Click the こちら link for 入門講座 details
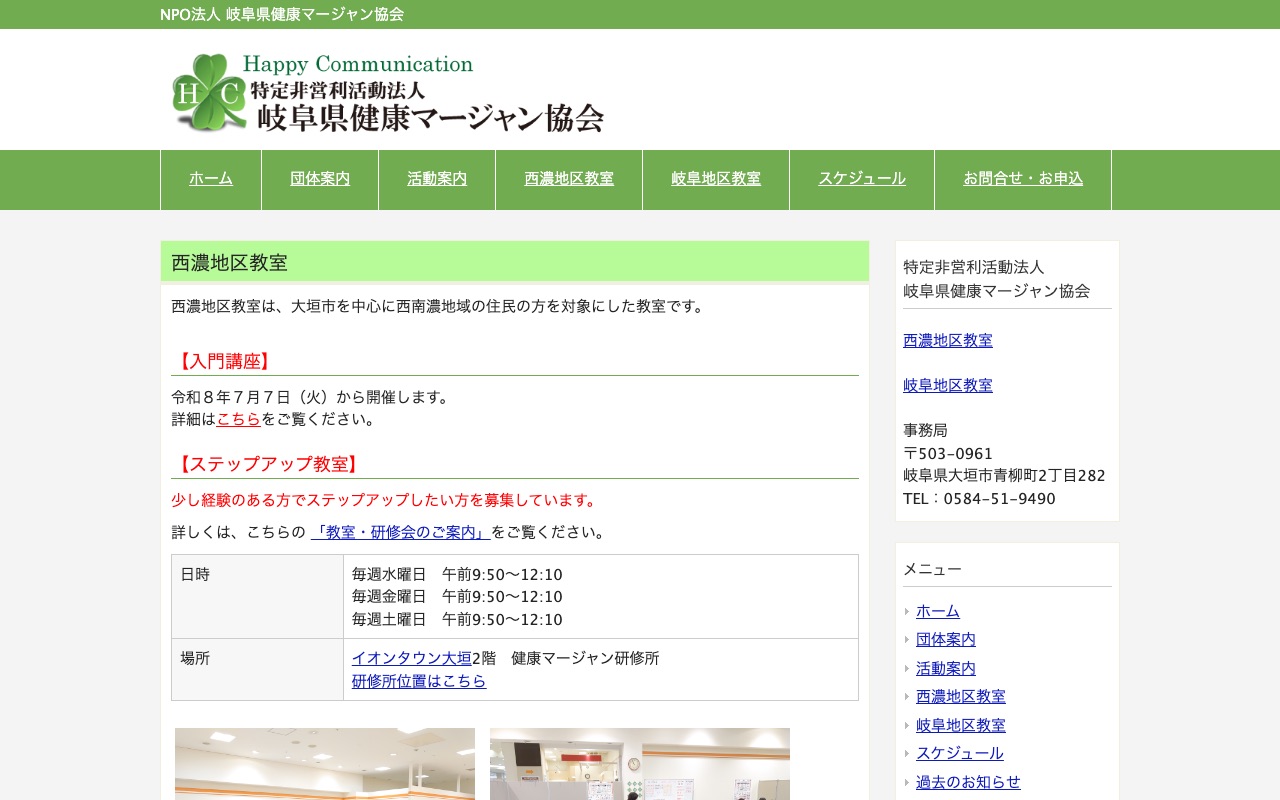The image size is (1280, 800). click(238, 419)
